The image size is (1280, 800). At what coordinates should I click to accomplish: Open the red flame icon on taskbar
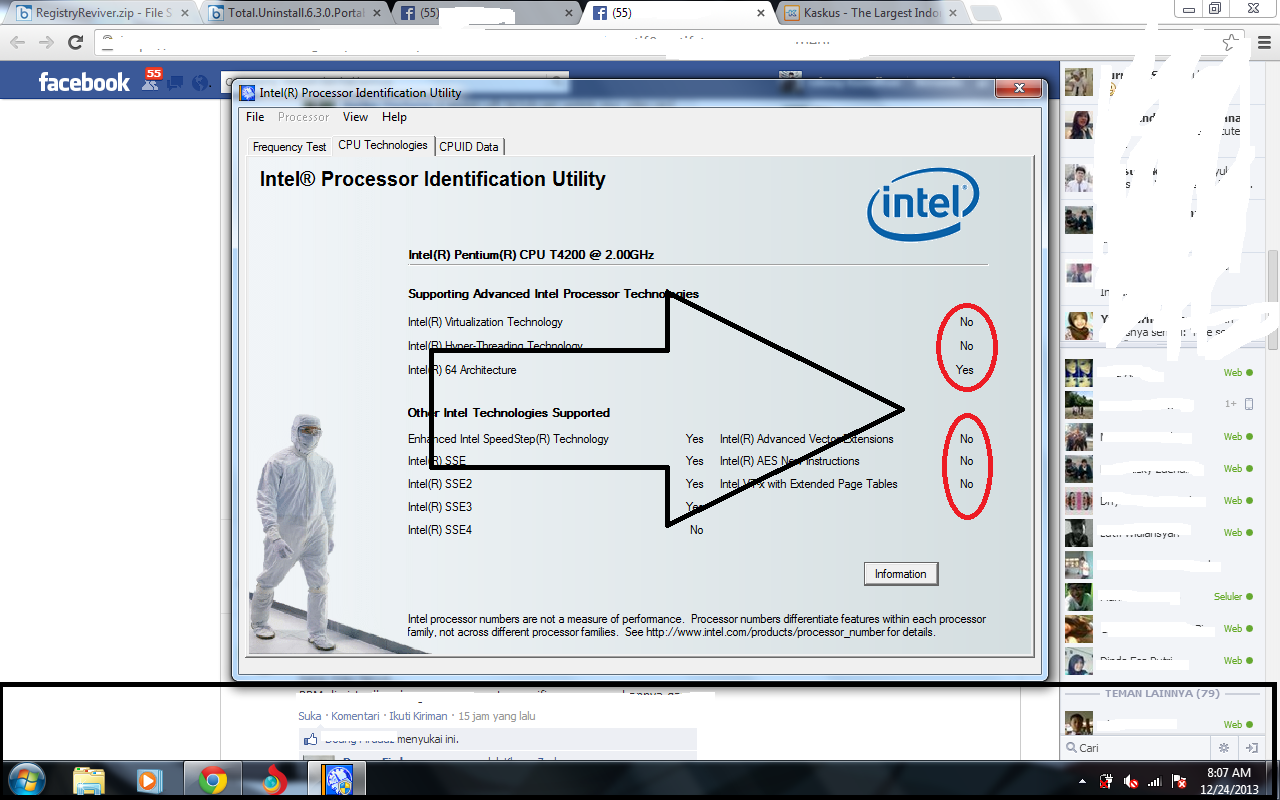273,780
